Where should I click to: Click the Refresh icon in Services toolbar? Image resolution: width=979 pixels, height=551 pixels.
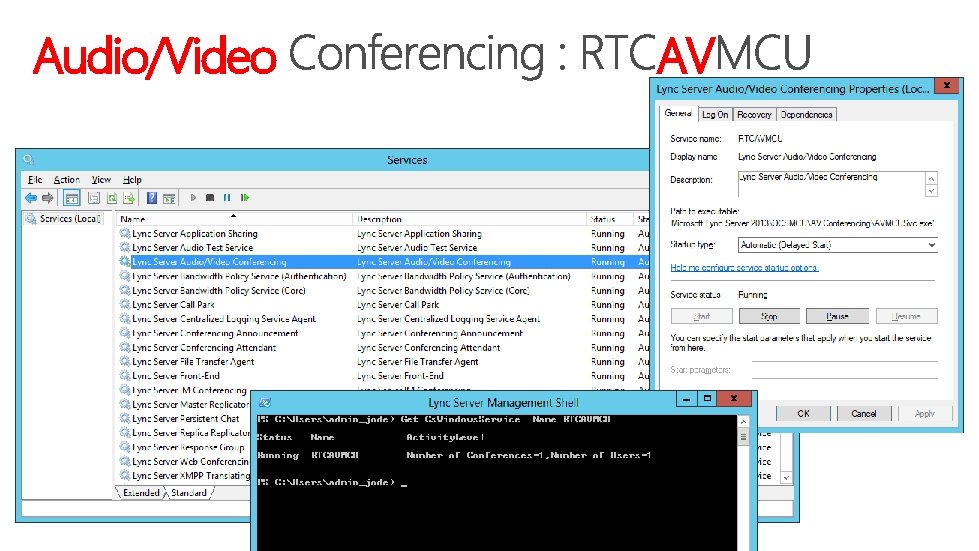click(112, 198)
